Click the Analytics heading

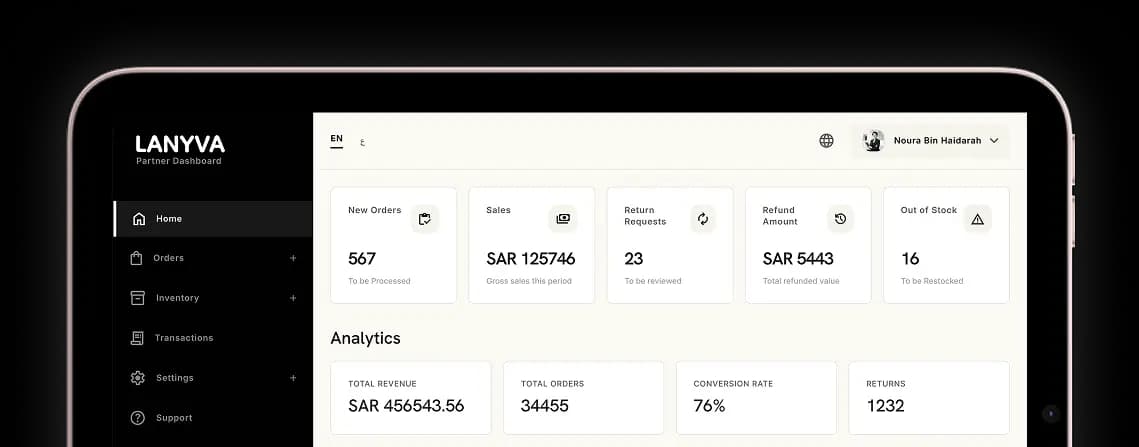365,338
